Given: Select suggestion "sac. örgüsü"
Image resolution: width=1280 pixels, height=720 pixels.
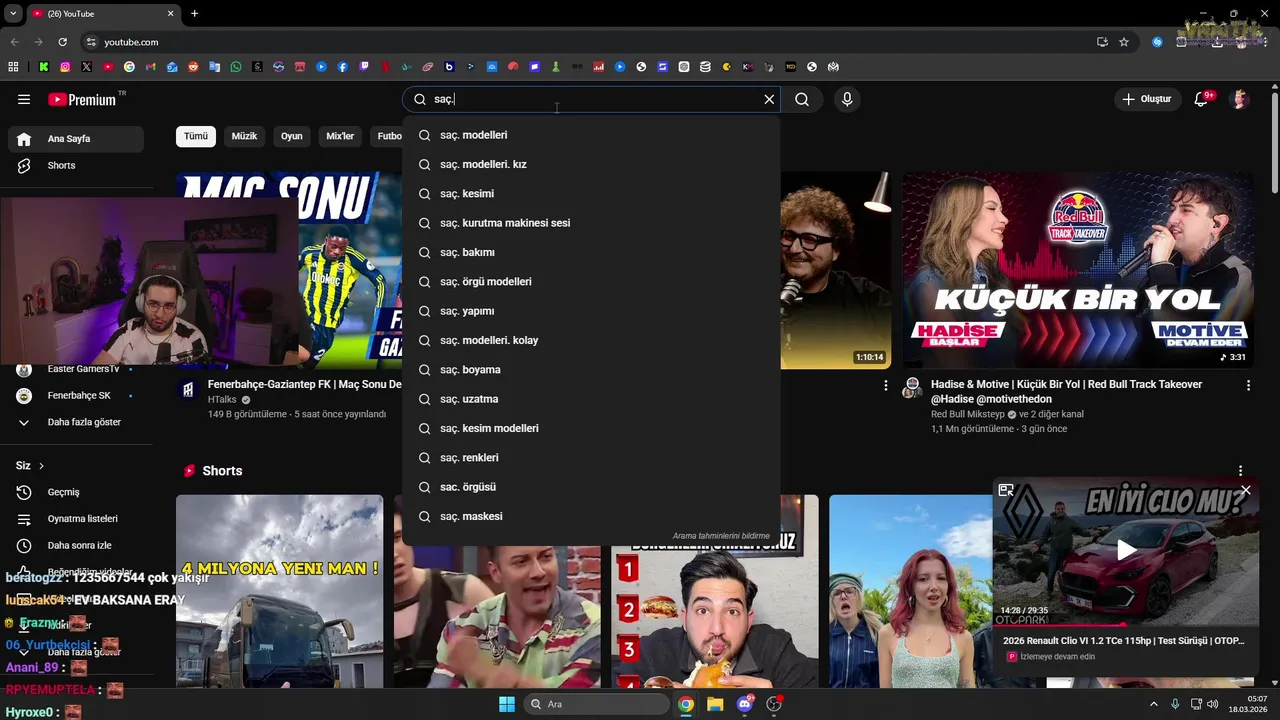Looking at the screenshot, I should (x=591, y=487).
